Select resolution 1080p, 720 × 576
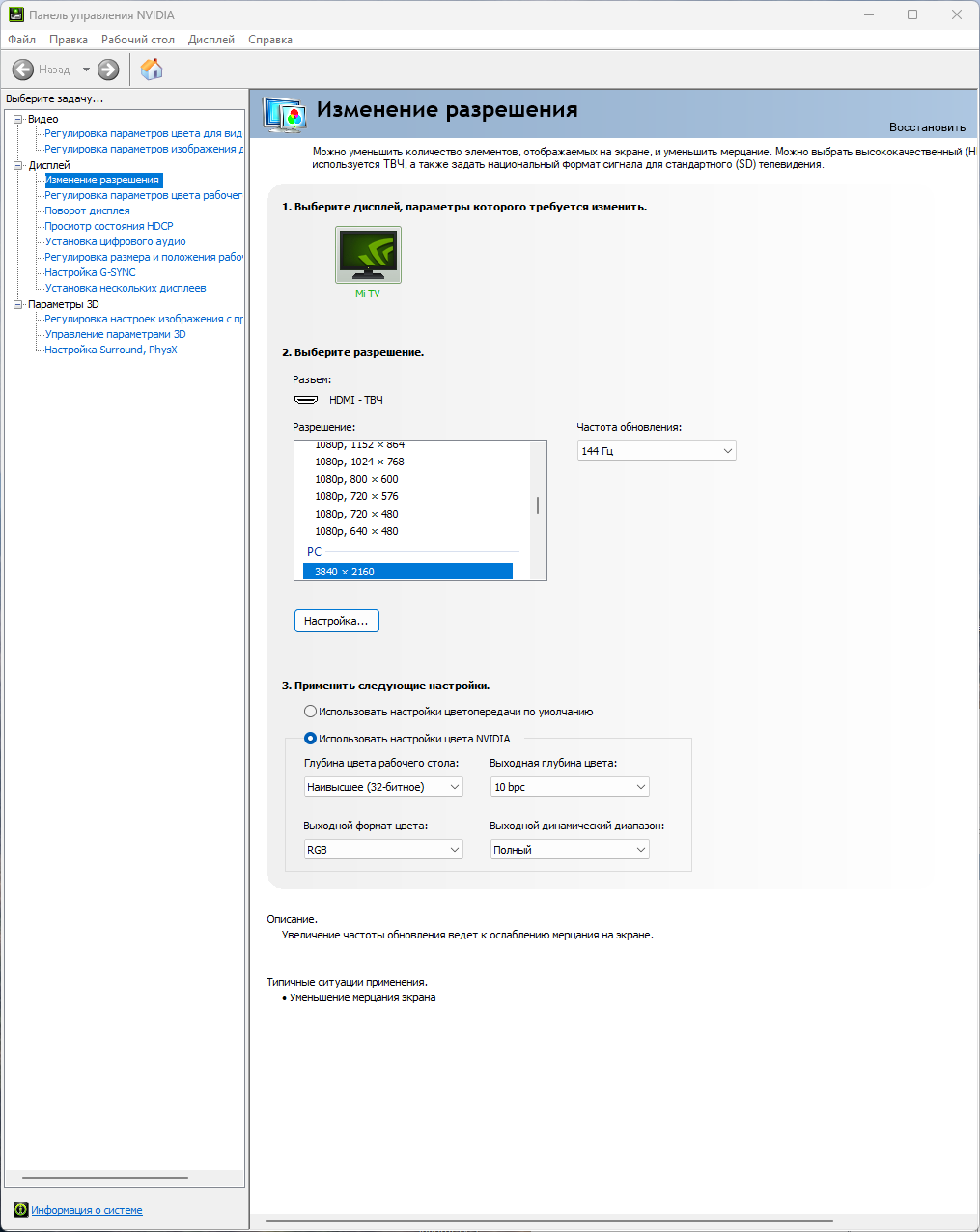The height and width of the screenshot is (1232, 980). click(x=356, y=496)
